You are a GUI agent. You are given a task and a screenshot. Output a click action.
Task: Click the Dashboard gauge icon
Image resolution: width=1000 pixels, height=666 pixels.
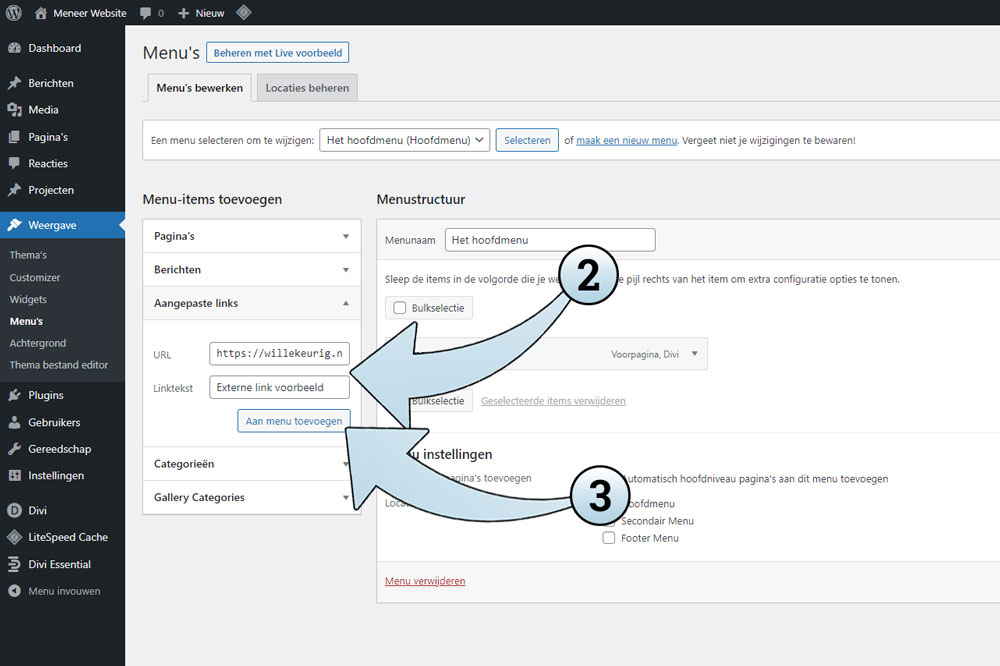coord(14,48)
